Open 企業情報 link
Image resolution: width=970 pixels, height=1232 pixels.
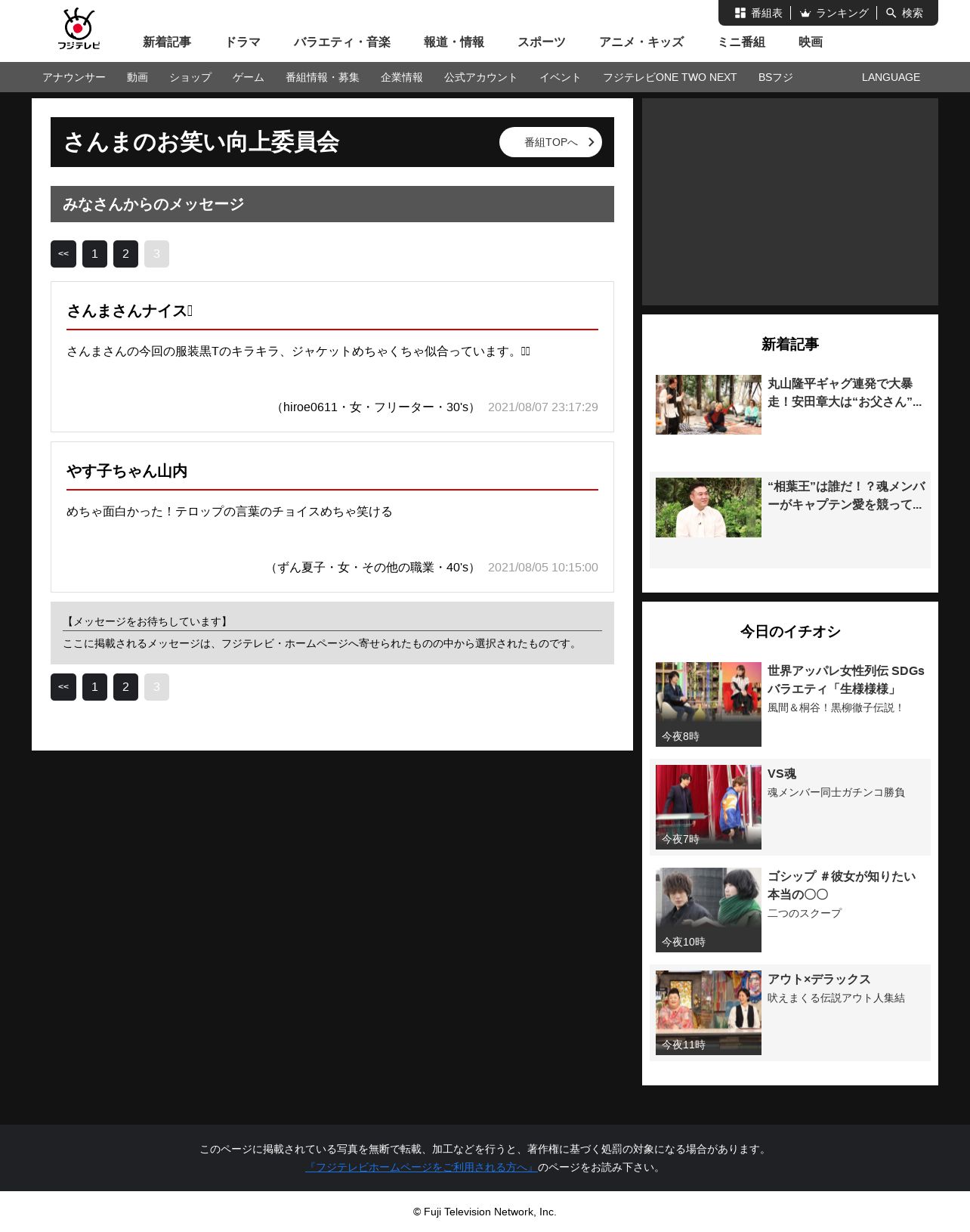point(402,77)
